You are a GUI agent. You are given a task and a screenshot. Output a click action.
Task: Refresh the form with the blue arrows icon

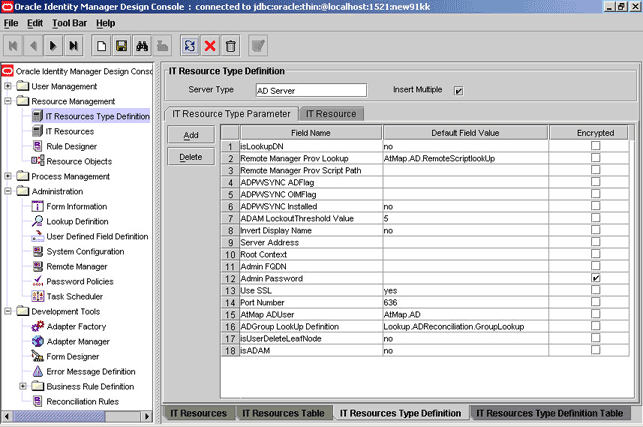(x=190, y=46)
